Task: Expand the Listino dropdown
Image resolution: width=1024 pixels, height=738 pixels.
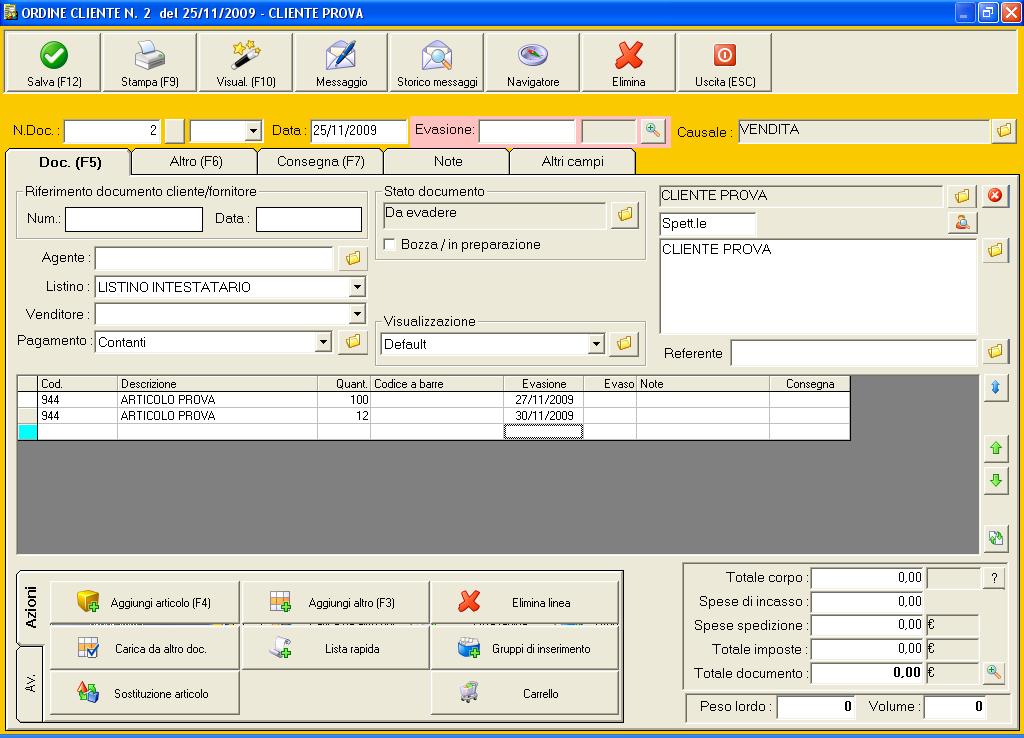Action: pos(357,288)
